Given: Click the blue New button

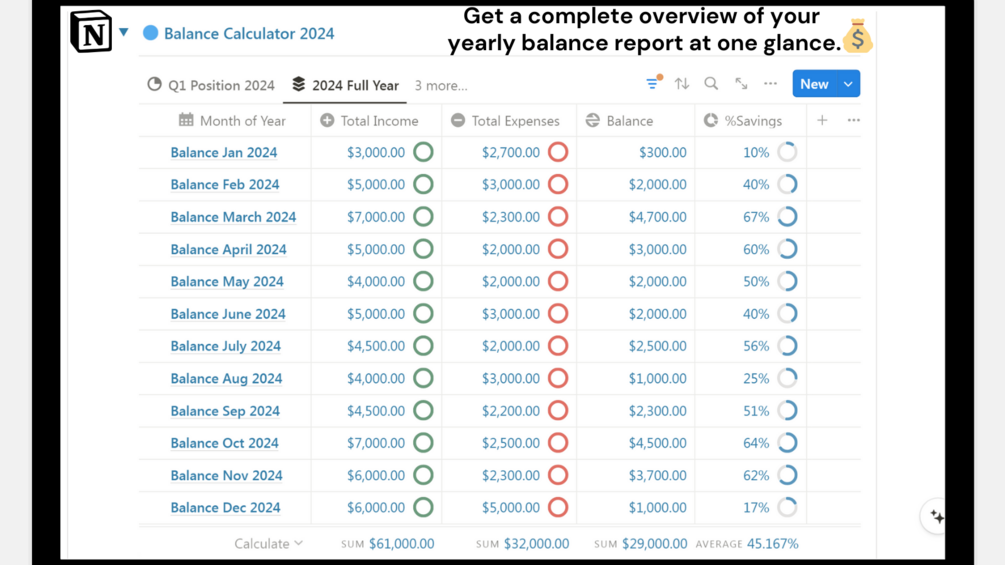Looking at the screenshot, I should pyautogui.click(x=814, y=84).
